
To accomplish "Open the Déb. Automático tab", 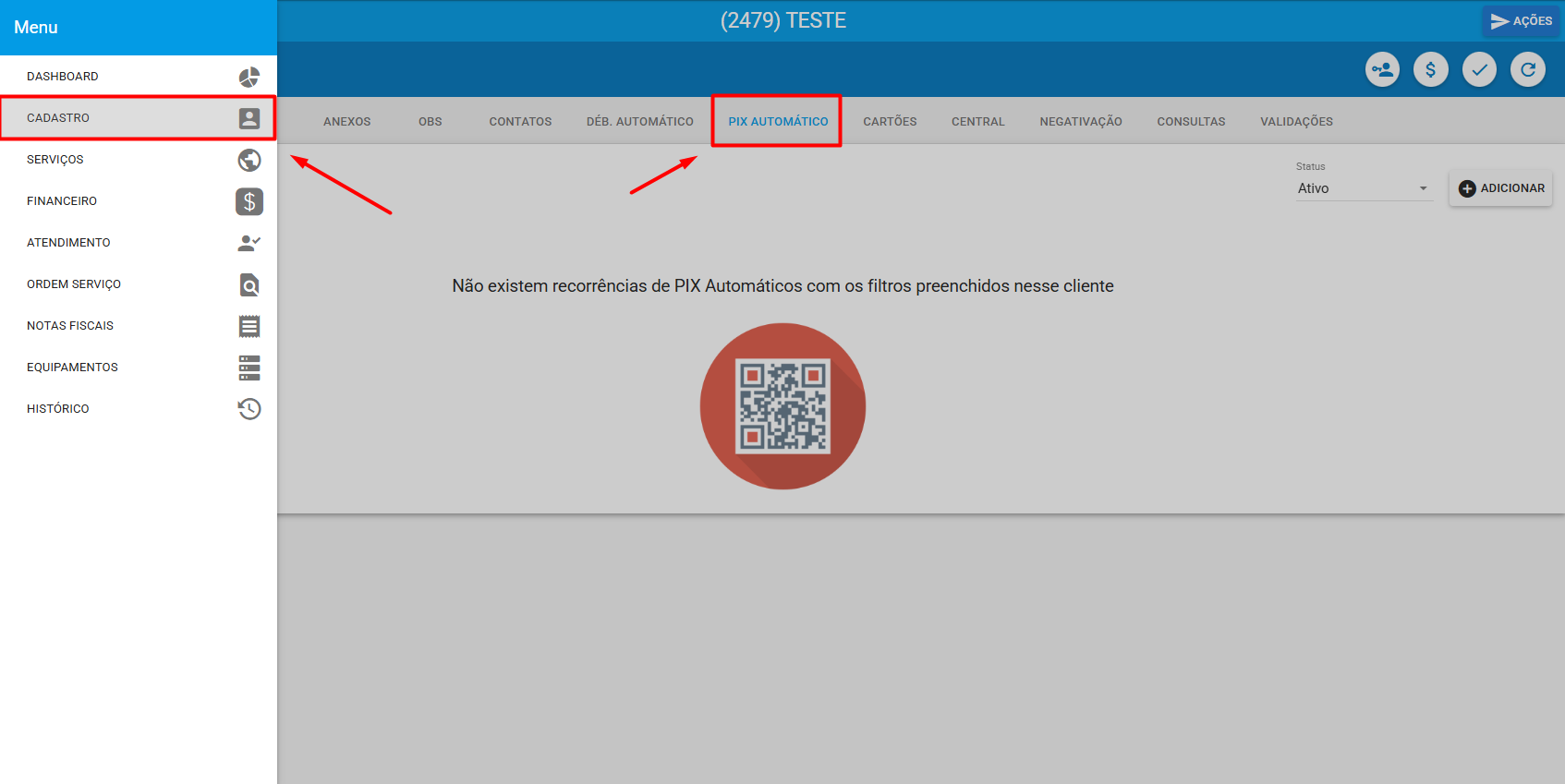I will click(640, 122).
